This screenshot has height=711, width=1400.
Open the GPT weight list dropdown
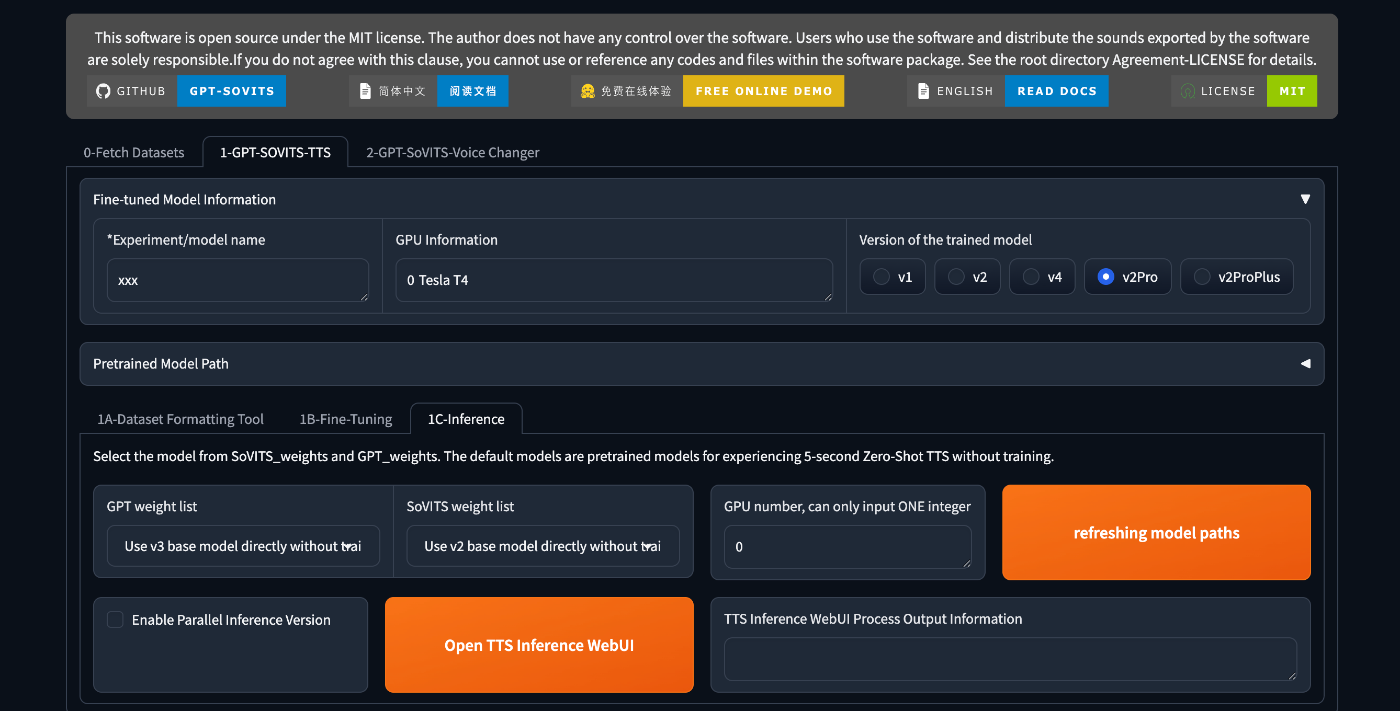pos(243,546)
